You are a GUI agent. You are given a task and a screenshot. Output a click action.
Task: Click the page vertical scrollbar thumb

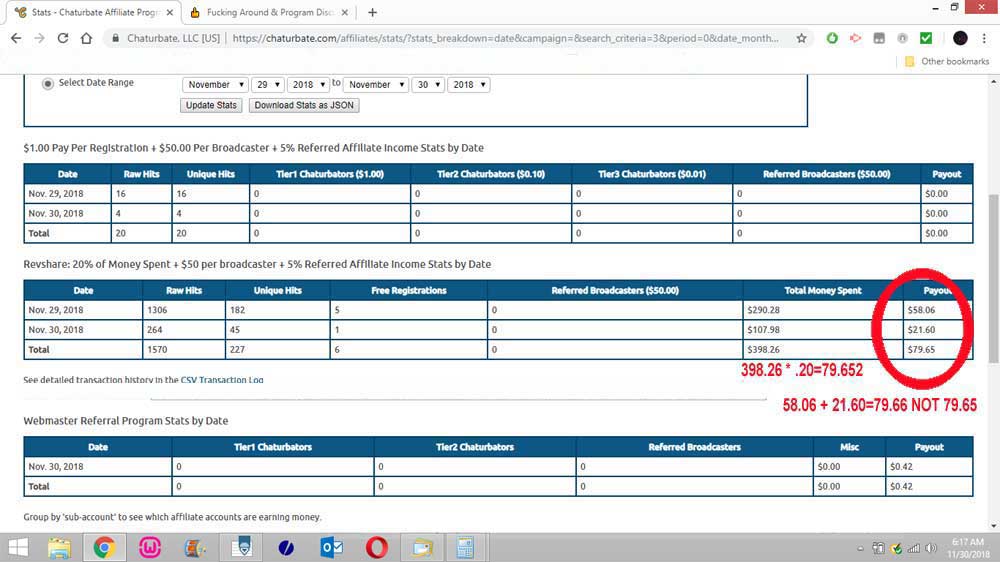tap(994, 279)
